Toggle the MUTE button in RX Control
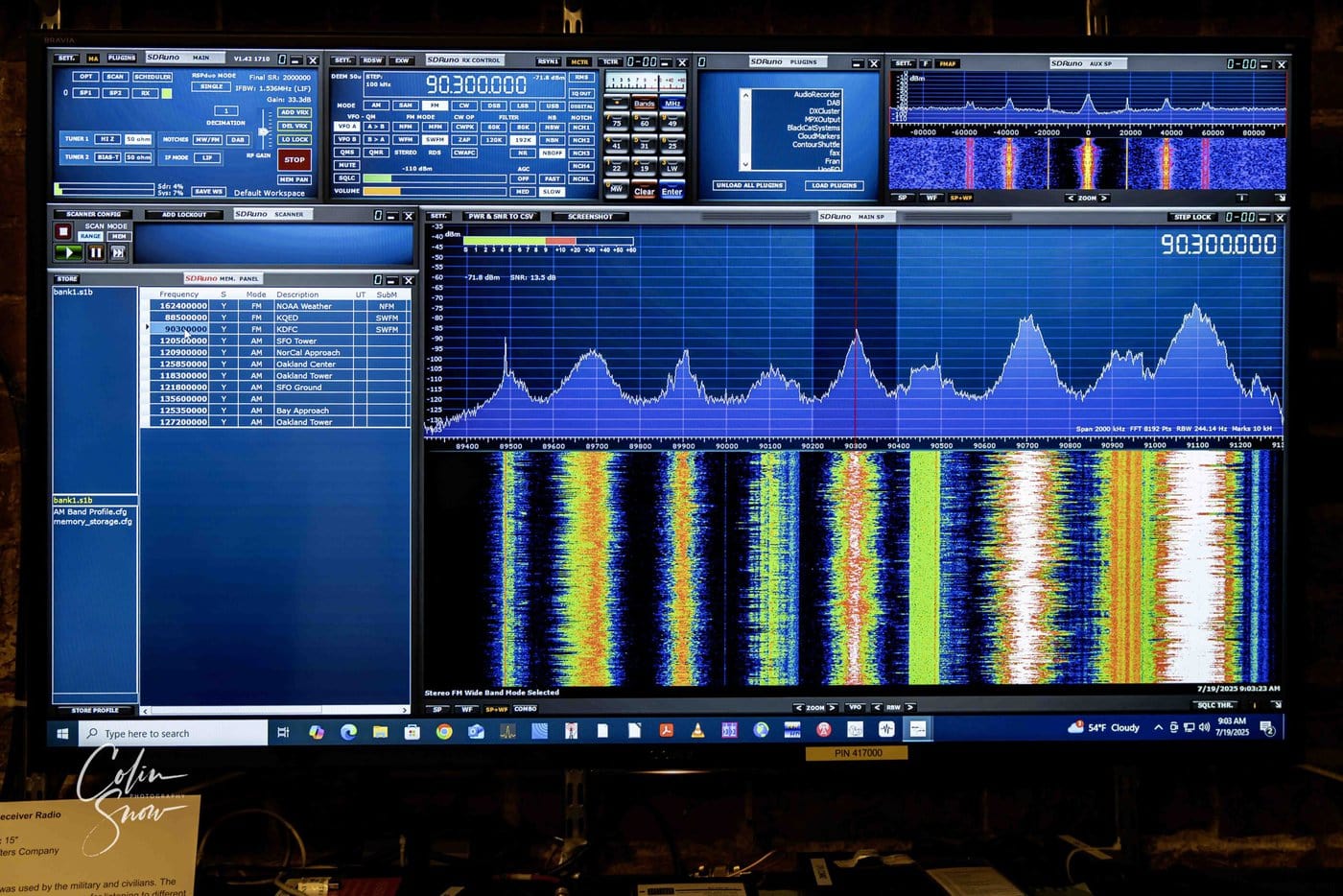 click(347, 165)
